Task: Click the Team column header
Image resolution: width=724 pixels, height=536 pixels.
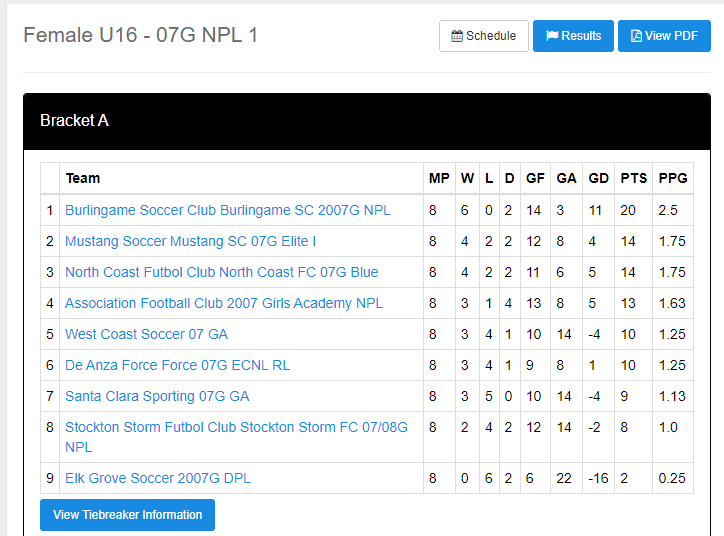Action: 83,178
